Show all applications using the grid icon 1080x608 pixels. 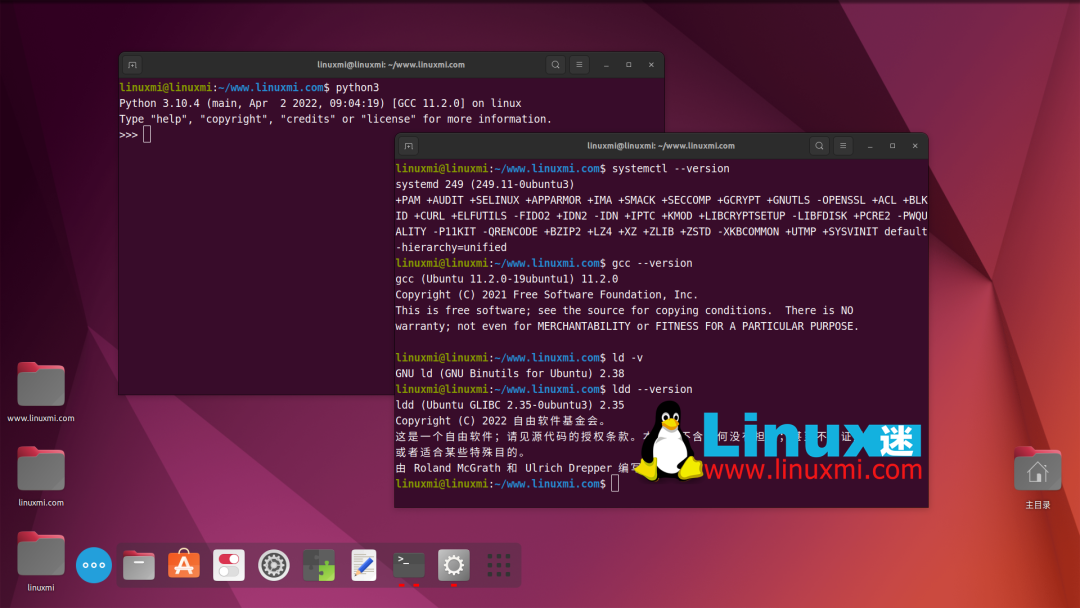498,565
